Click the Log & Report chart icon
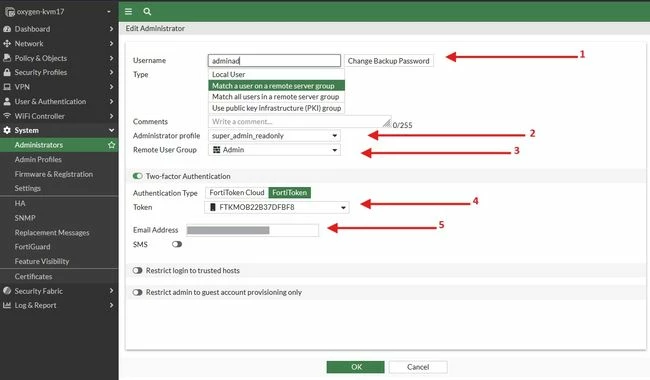650x380 pixels. (x=7, y=305)
